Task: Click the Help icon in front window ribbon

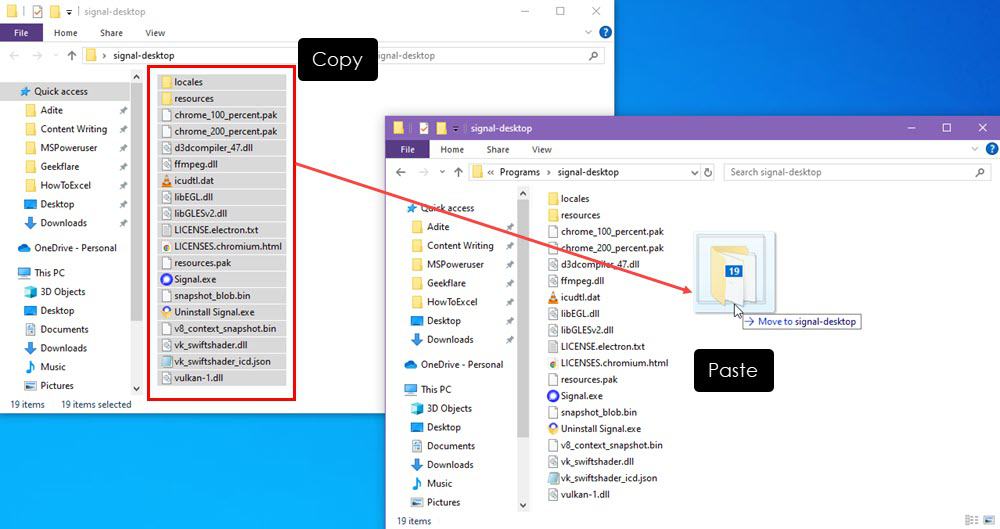Action: click(x=992, y=149)
